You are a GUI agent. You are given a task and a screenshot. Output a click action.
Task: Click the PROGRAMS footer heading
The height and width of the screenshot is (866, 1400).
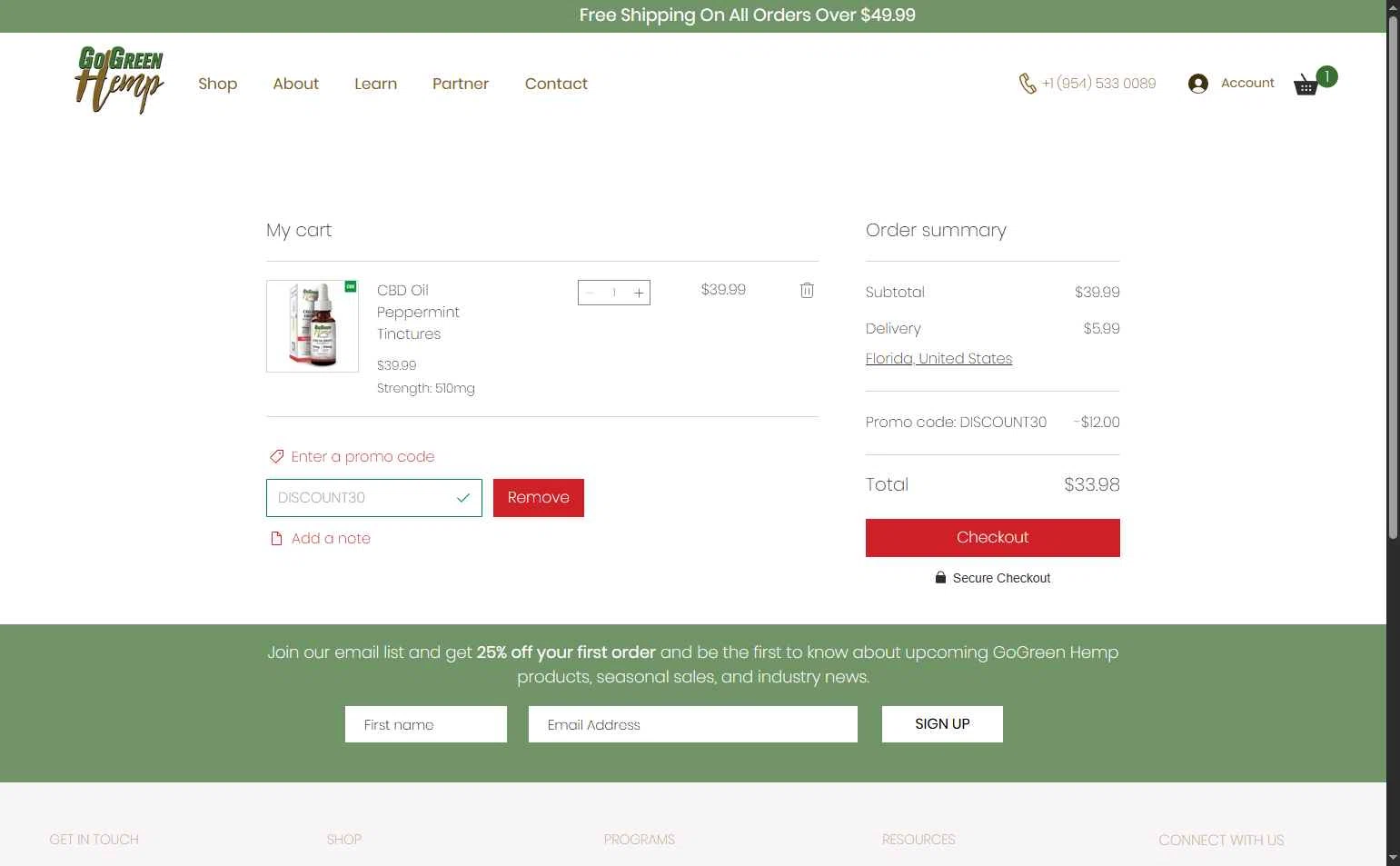pos(640,840)
